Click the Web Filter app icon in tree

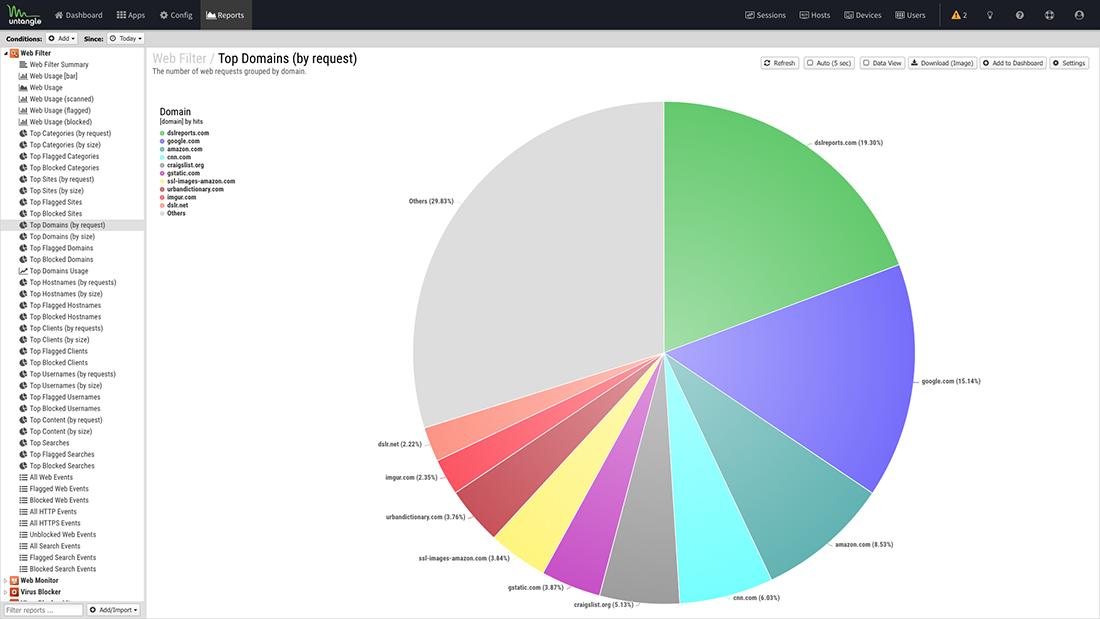pyautogui.click(x=14, y=53)
